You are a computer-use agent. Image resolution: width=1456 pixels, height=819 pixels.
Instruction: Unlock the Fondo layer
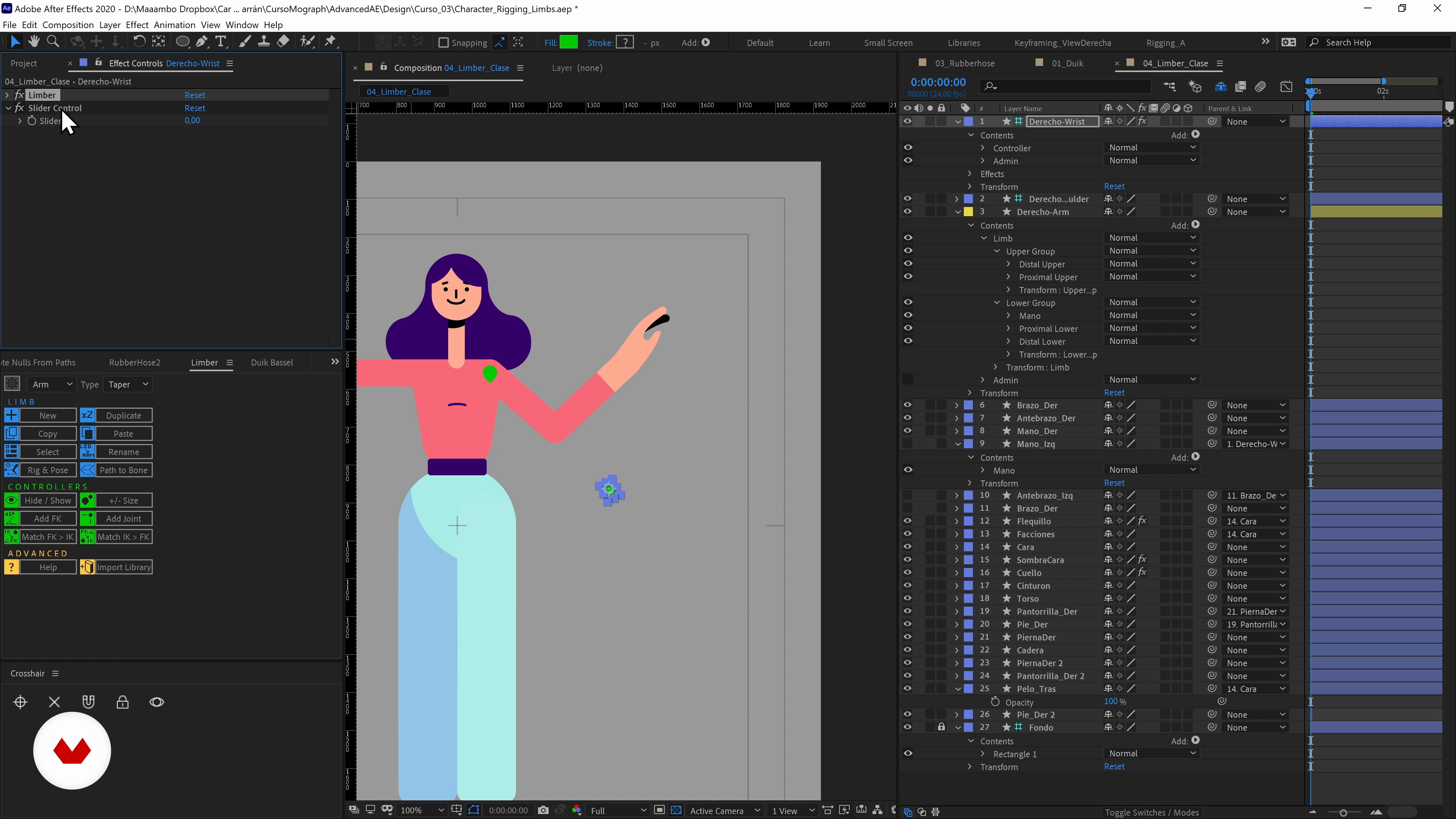(941, 727)
